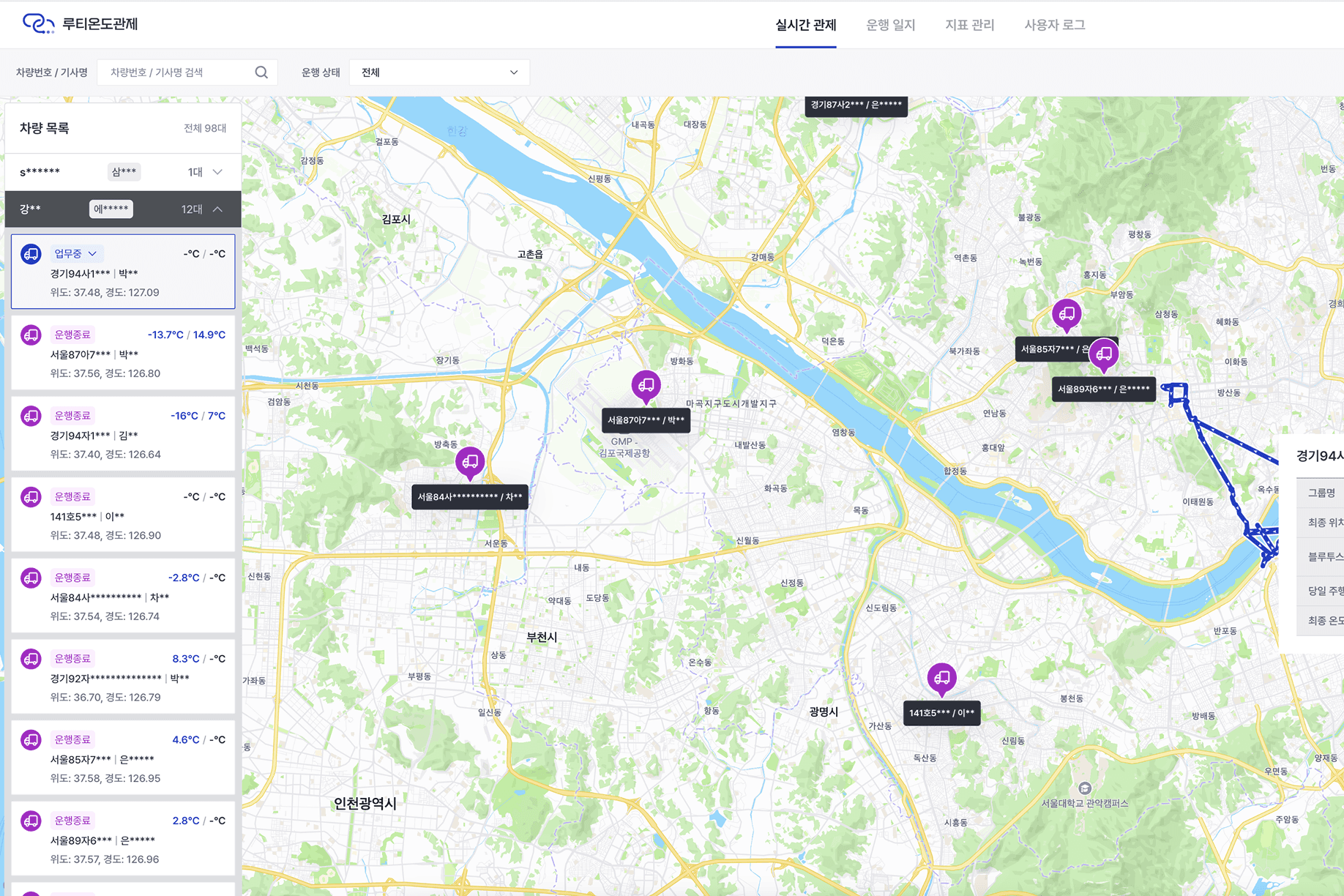Click the 에***** tag badge
This screenshot has height=896, width=1344.
111,209
